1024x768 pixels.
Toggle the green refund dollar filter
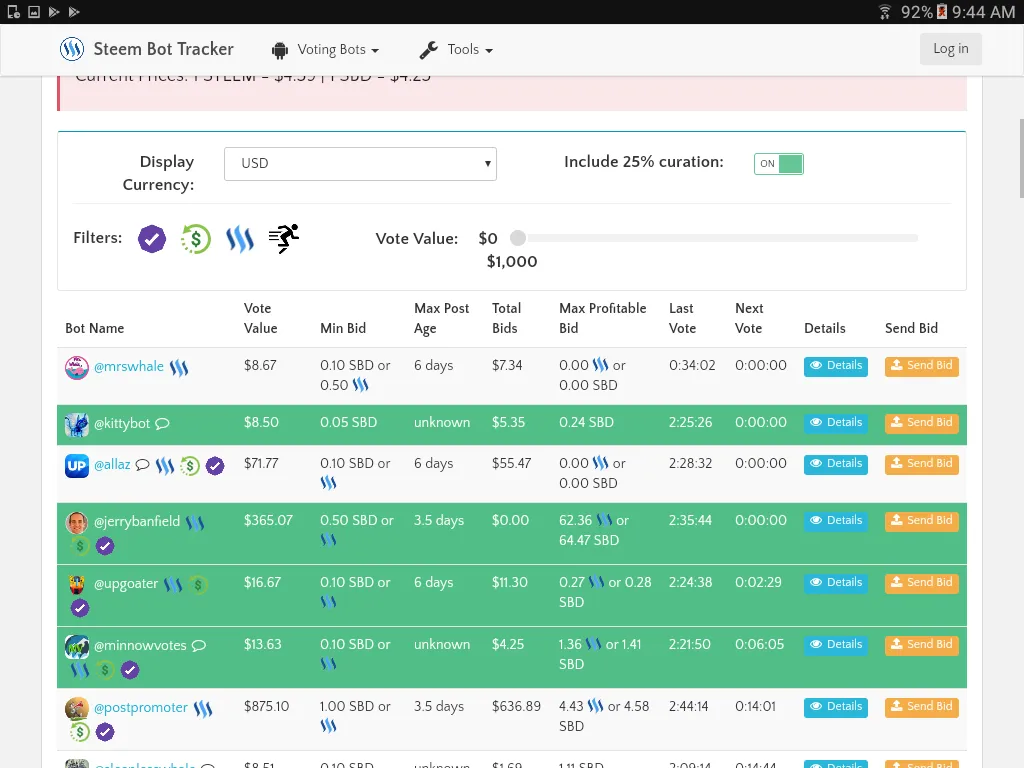(x=195, y=238)
